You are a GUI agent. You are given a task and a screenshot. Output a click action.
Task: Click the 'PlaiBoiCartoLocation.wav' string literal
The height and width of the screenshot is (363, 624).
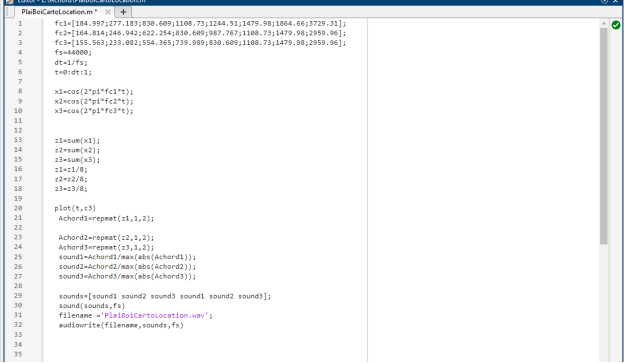point(155,316)
